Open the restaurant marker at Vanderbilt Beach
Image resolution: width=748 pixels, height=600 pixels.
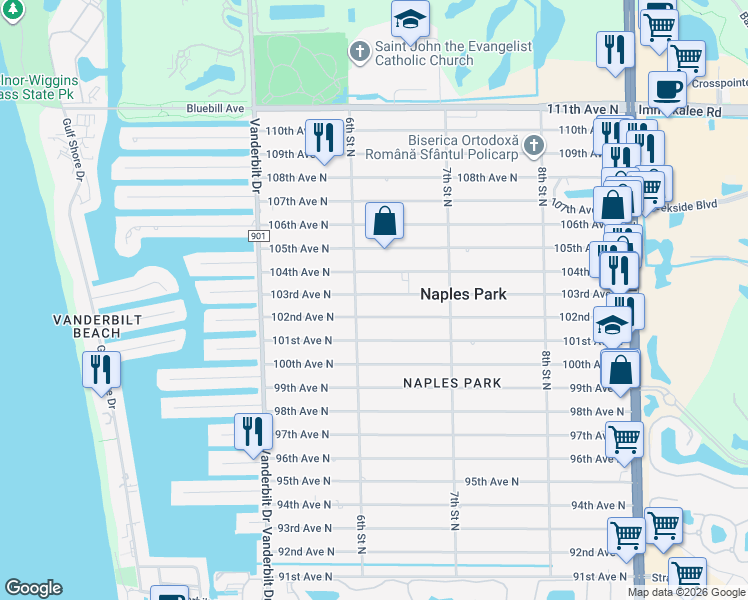[101, 371]
